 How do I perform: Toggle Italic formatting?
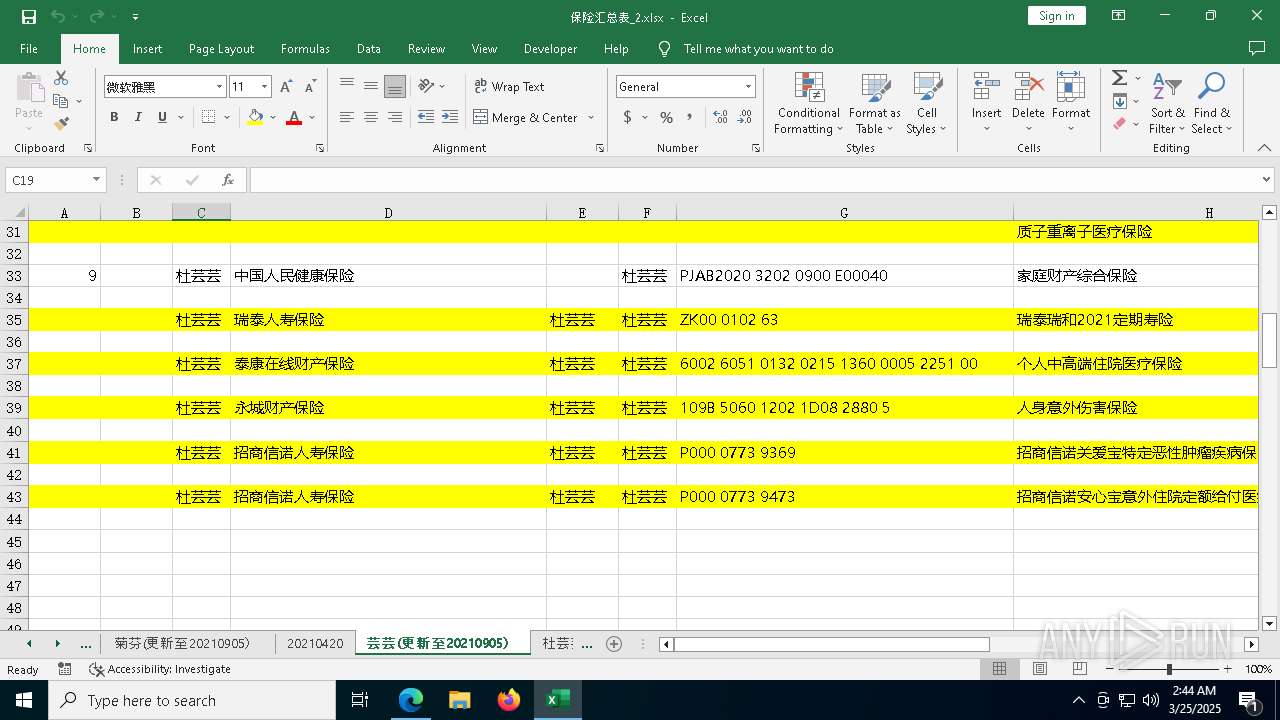(138, 117)
